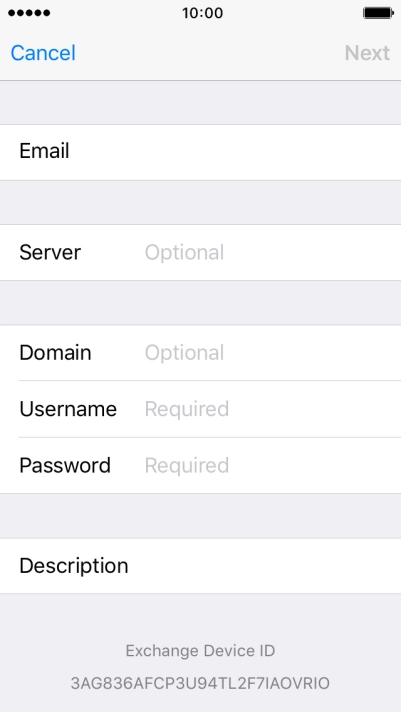This screenshot has height=712, width=401.
Task: Tap the Password label
Action: pyautogui.click(x=65, y=465)
